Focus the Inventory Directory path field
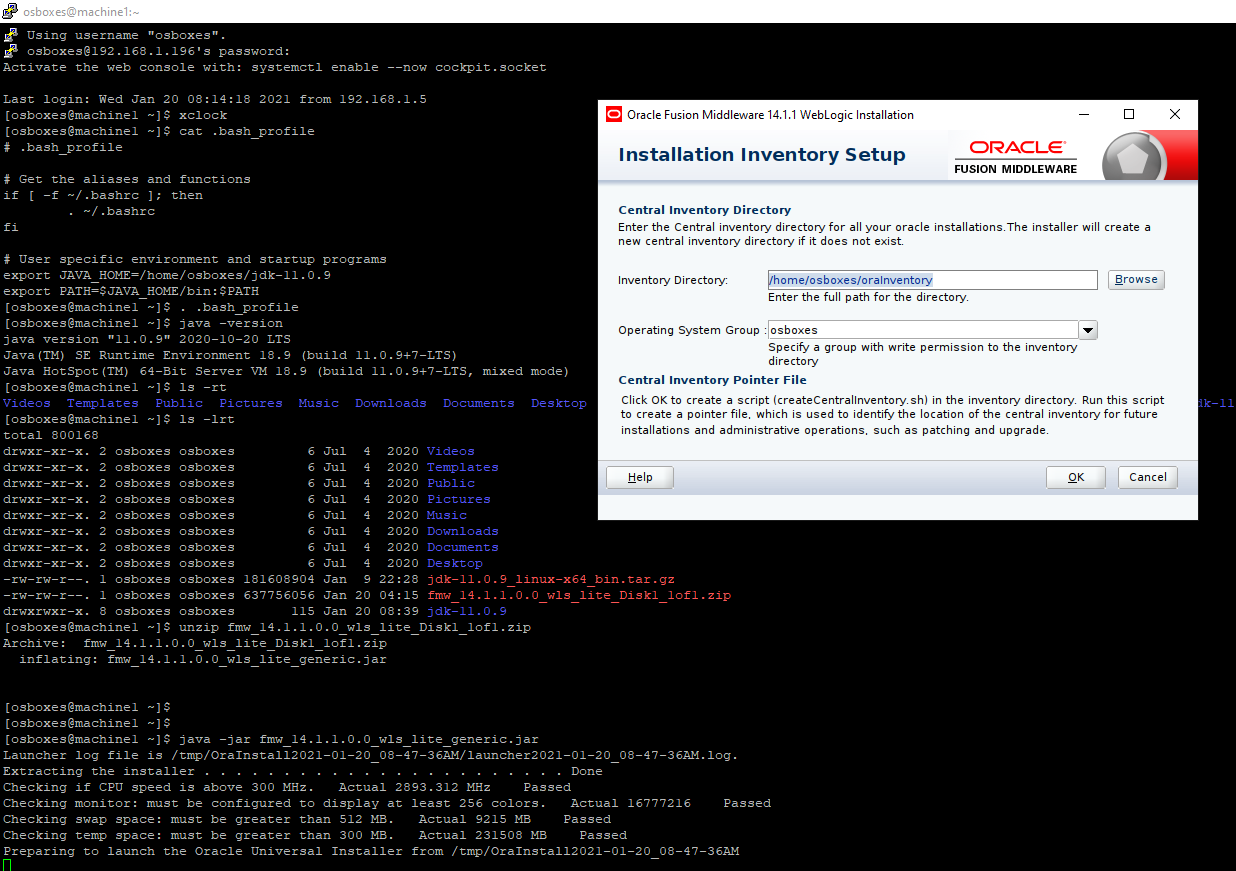 pyautogui.click(x=932, y=280)
